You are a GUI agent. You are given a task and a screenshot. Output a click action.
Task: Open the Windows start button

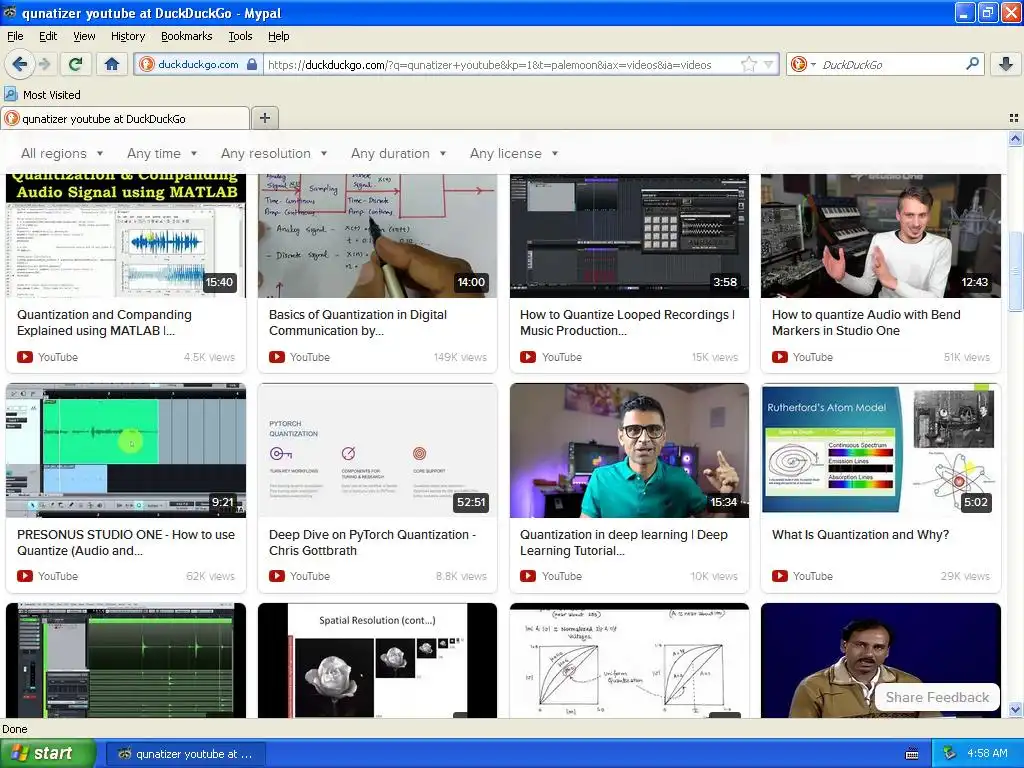47,754
